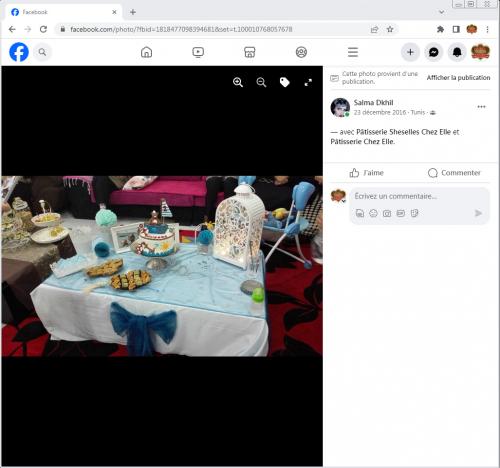Open Chrome profile avatar
500x468 pixels.
[472, 29]
